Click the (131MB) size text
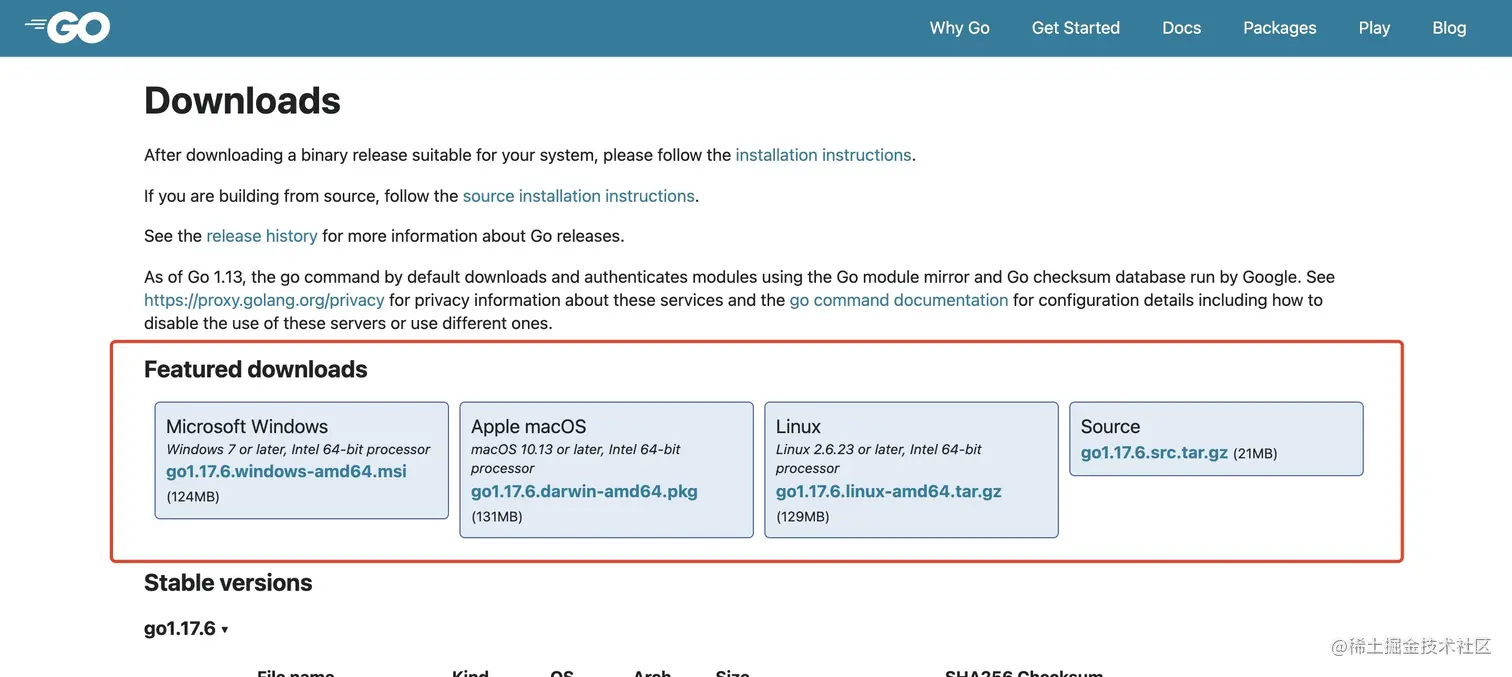1512x677 pixels. coord(497,516)
